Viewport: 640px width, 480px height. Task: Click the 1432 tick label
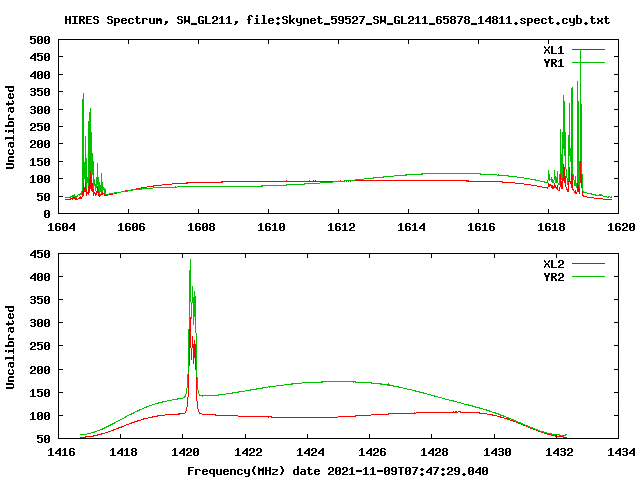click(559, 452)
